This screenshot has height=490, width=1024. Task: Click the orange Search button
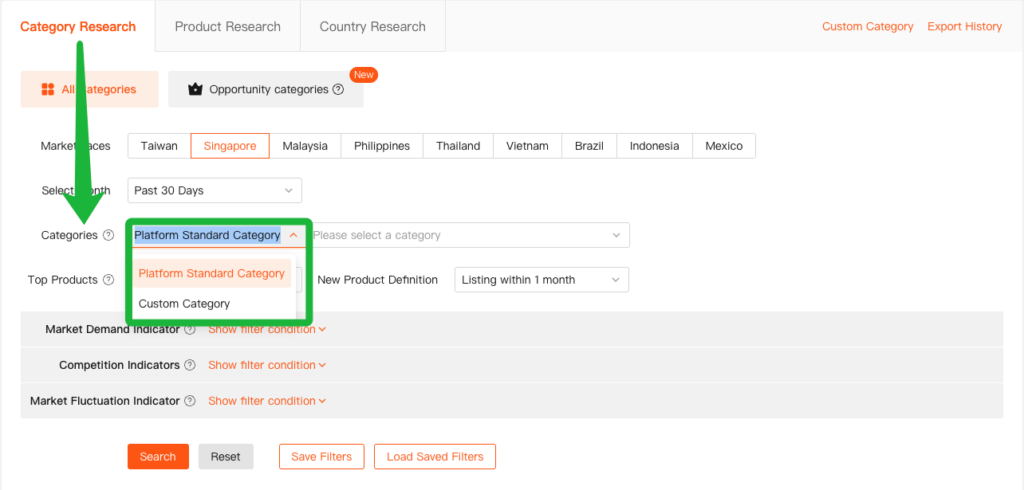click(x=158, y=457)
